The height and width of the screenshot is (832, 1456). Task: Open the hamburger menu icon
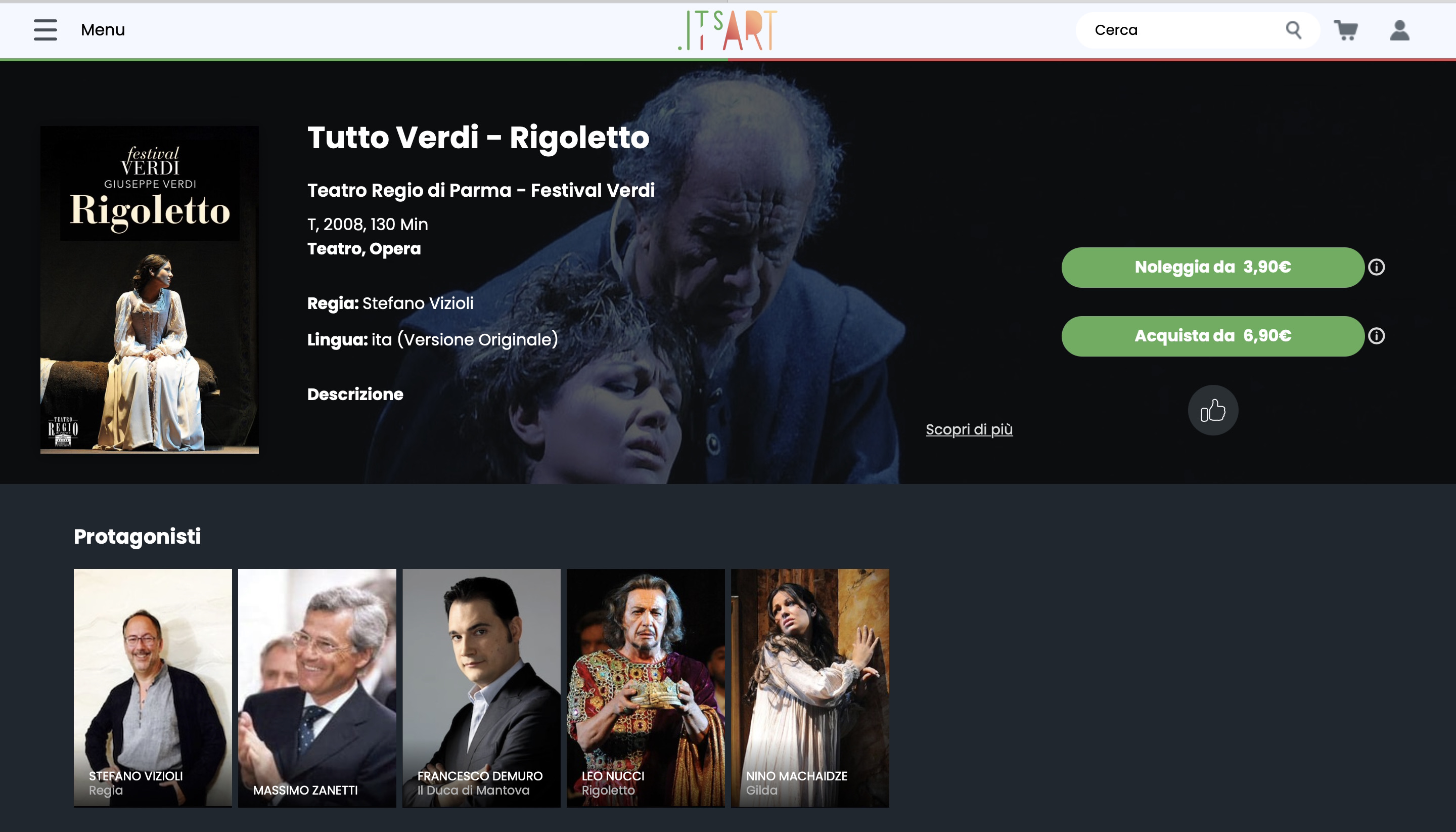point(45,30)
